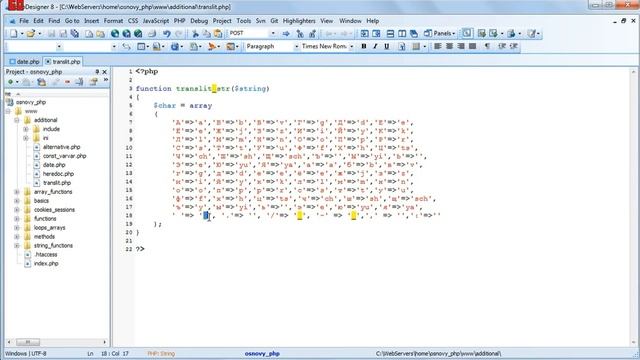The height and width of the screenshot is (360, 640).
Task: Open the Git menu
Action: pos(274,21)
